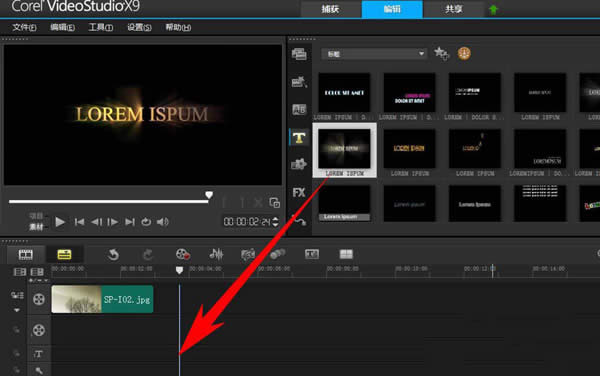This screenshot has height=376, width=600.
Task: Open the 编辑(E) menu
Action: (62, 28)
